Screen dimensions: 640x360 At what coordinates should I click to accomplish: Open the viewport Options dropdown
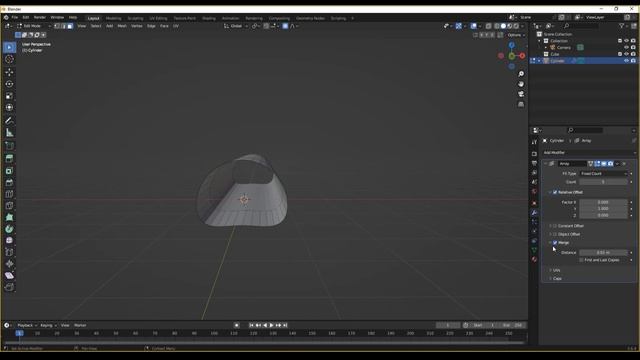pos(516,35)
